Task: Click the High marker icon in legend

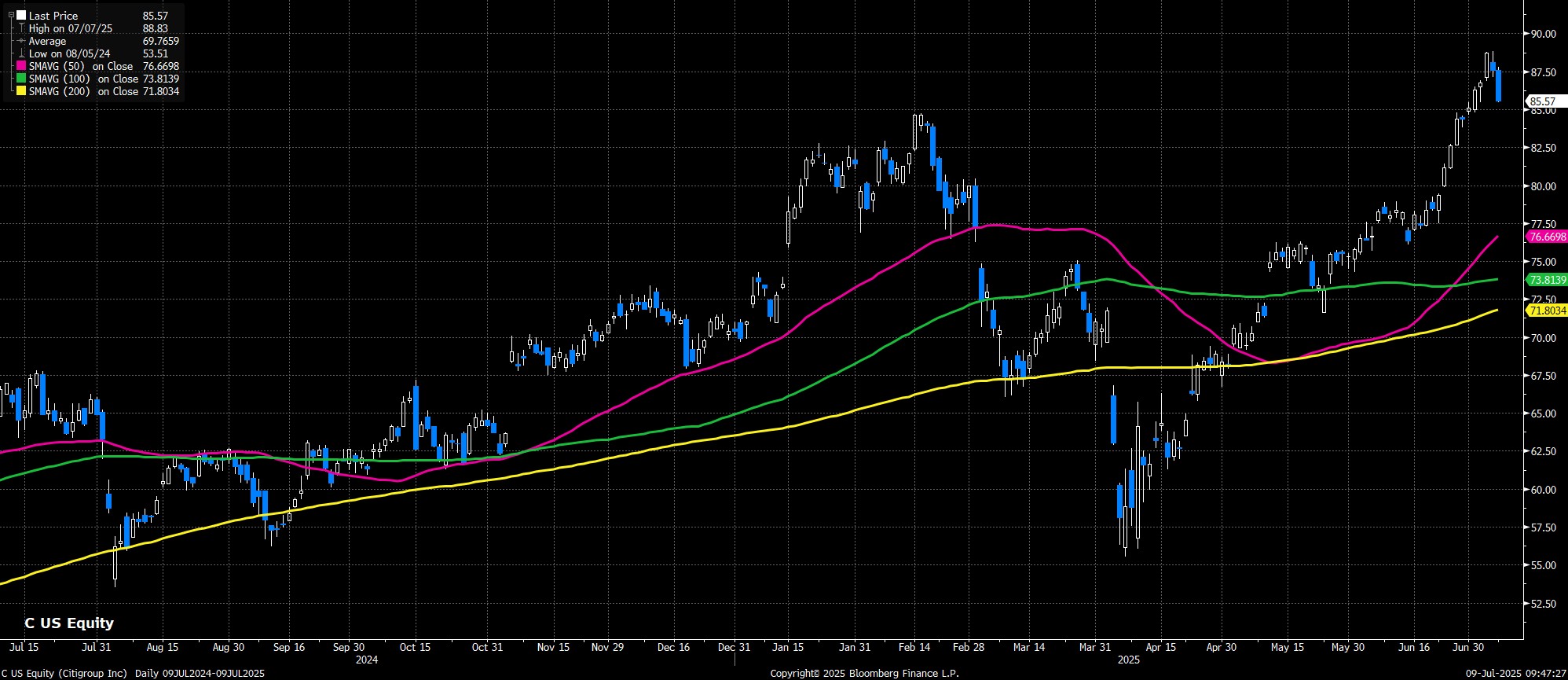Action: coord(21,28)
